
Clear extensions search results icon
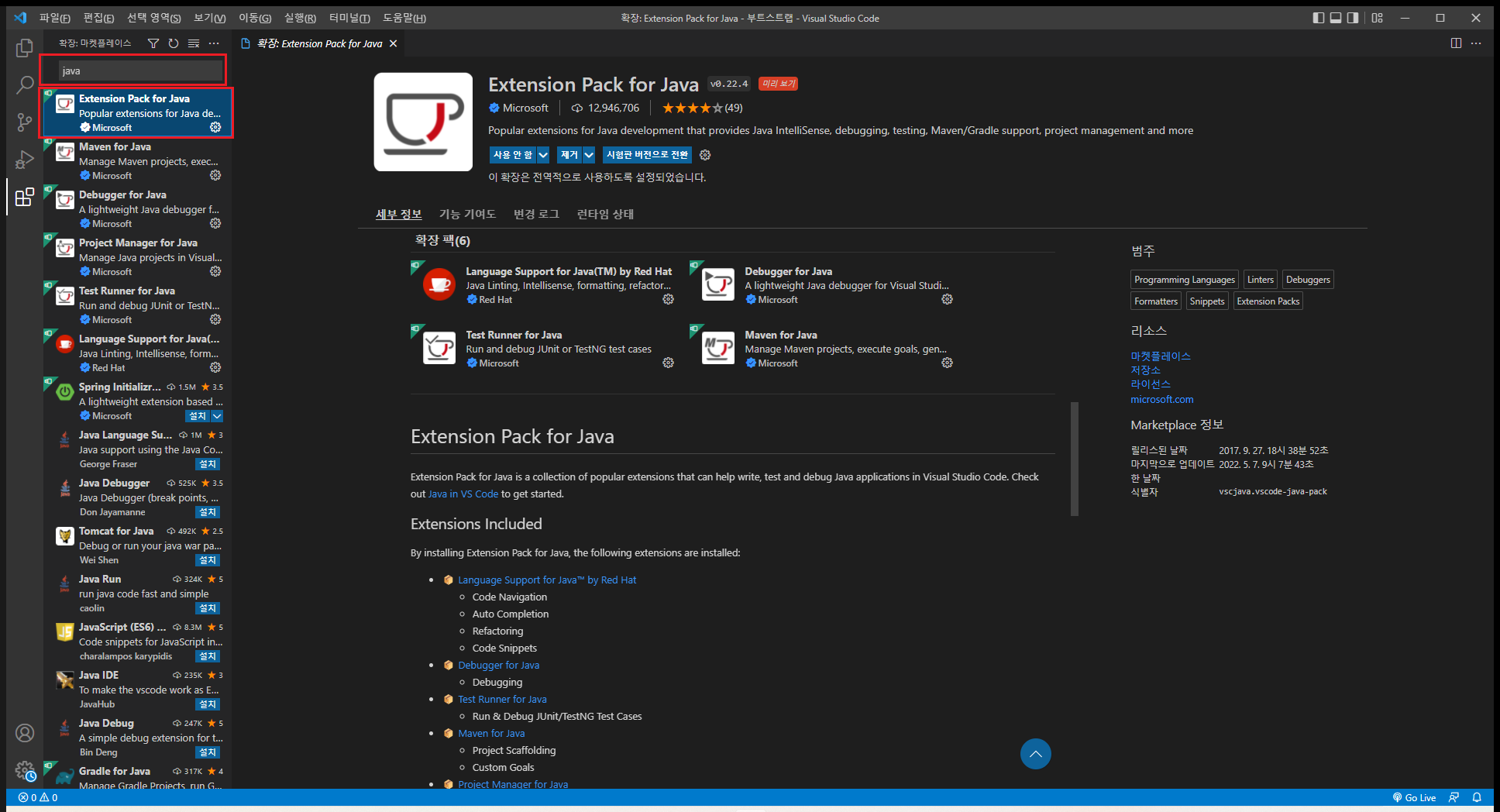194,43
